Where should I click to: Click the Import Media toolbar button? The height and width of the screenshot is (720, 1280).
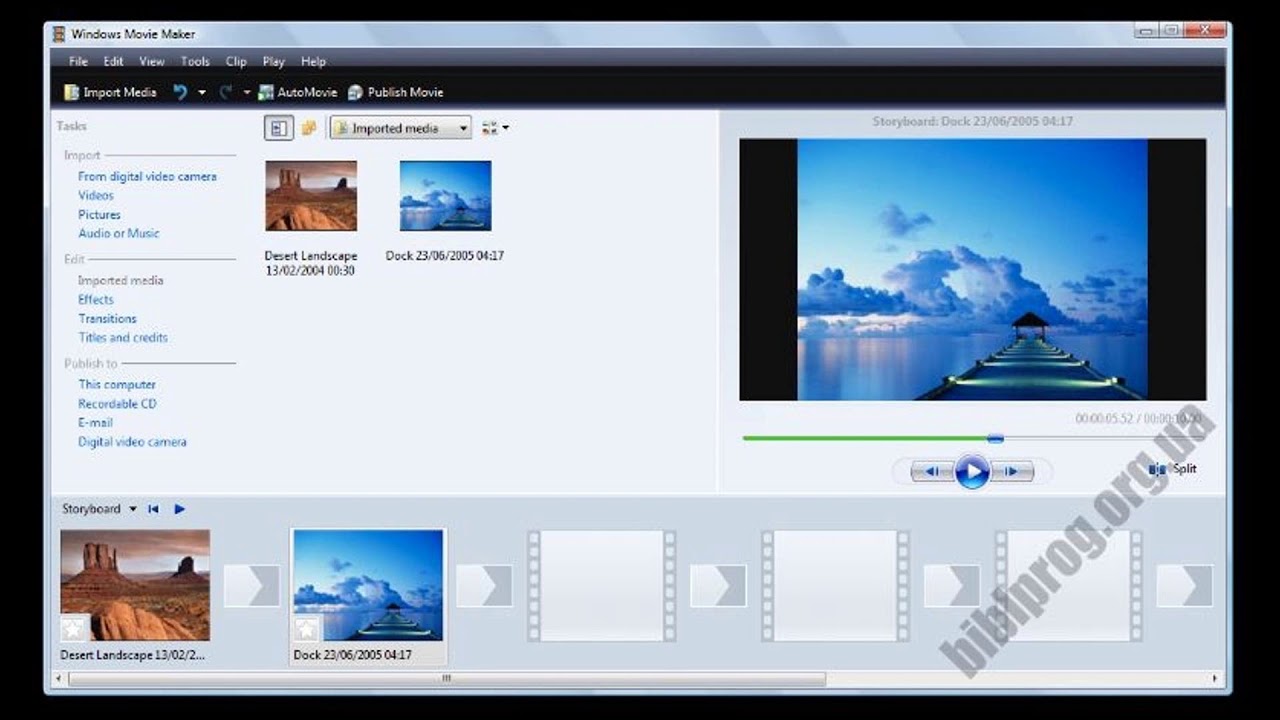[110, 92]
